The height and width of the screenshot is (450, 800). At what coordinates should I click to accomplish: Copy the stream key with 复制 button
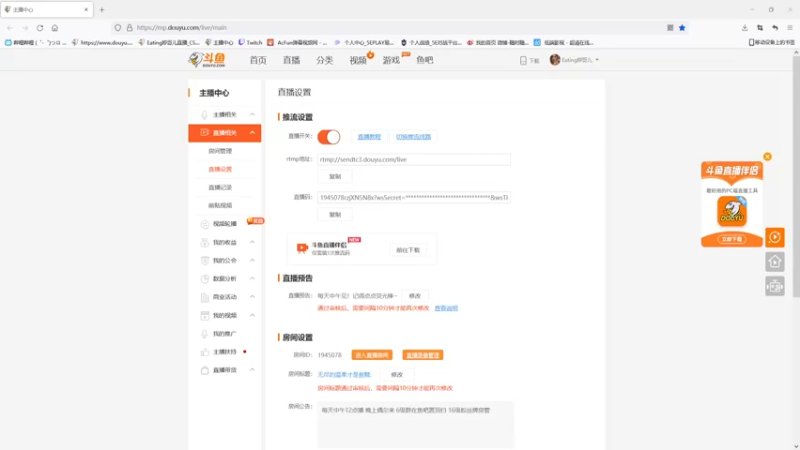pyautogui.click(x=335, y=215)
